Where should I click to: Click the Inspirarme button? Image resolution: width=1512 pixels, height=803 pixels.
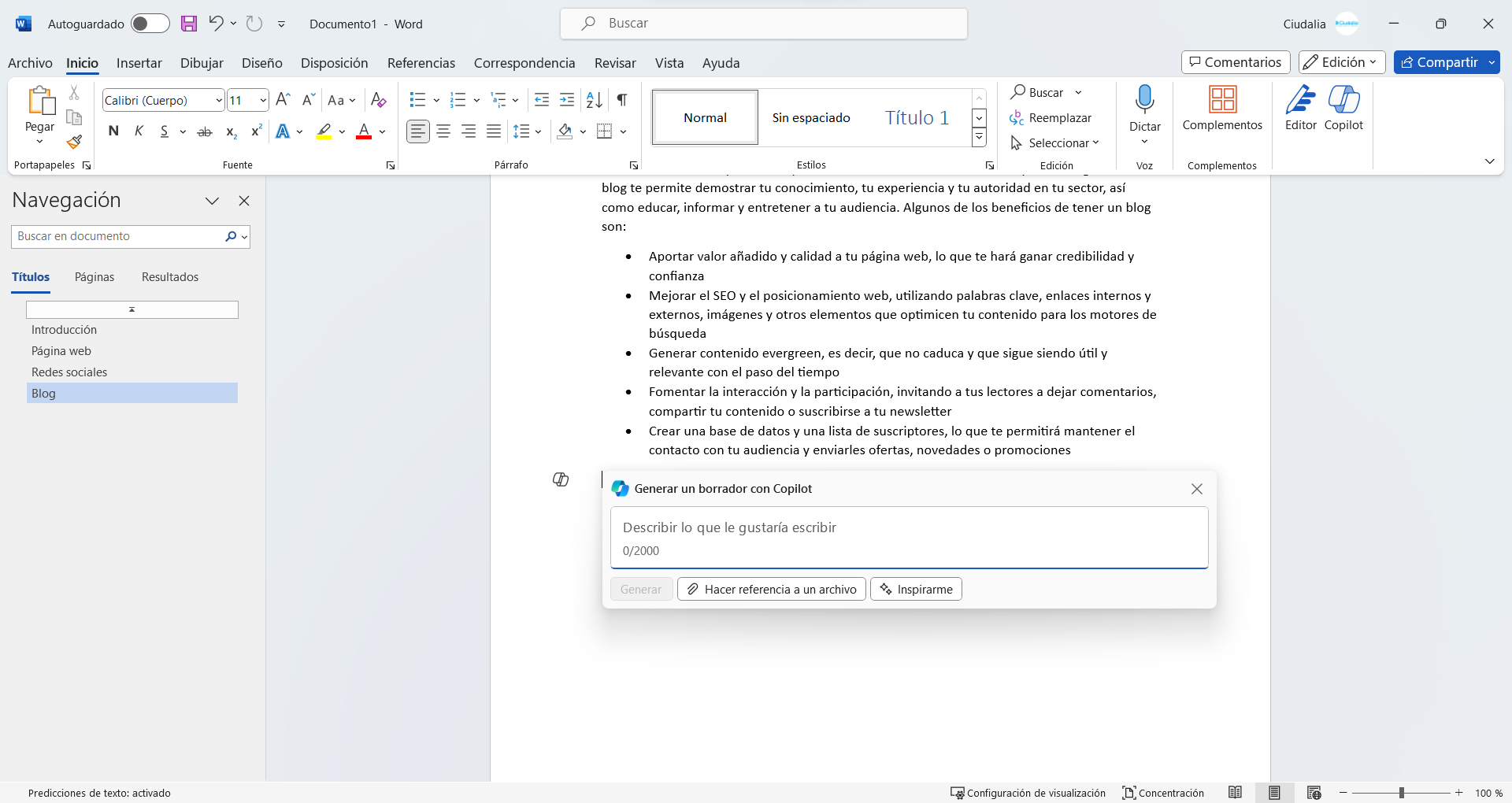coord(916,589)
